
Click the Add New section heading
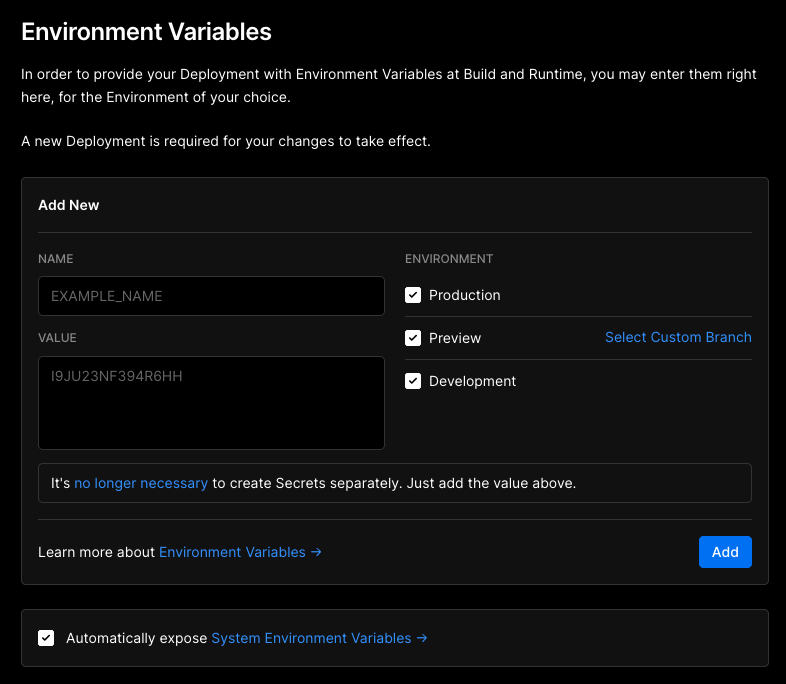coord(69,205)
